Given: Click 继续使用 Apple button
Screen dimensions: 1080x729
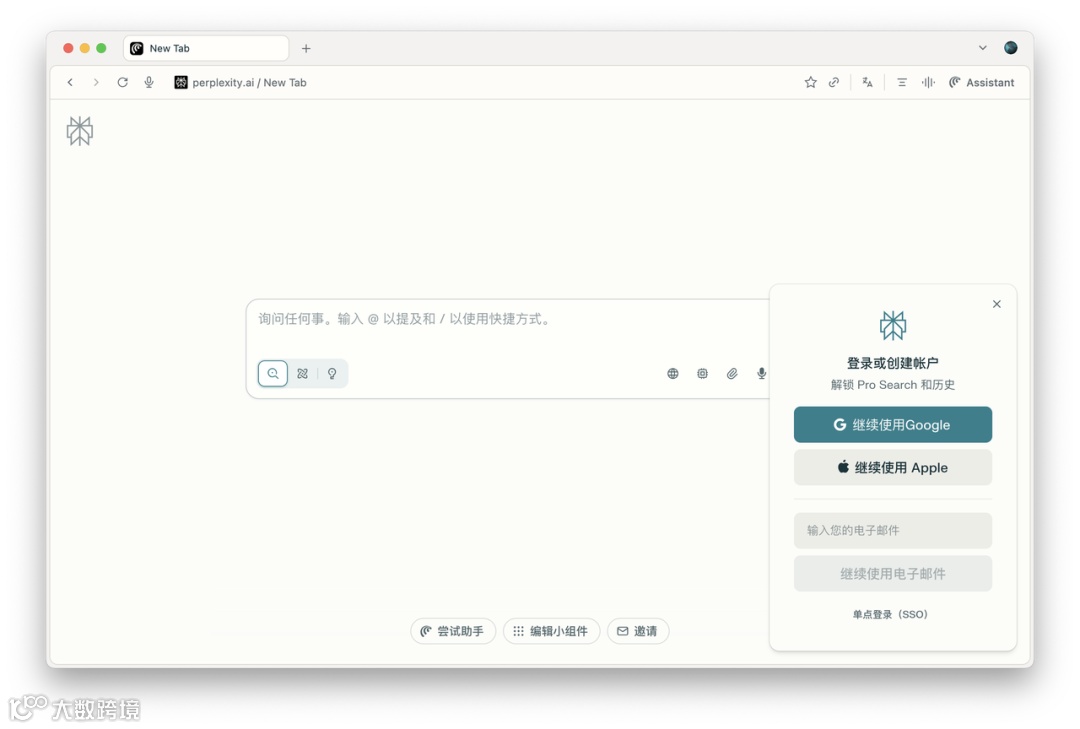Looking at the screenshot, I should [x=893, y=467].
